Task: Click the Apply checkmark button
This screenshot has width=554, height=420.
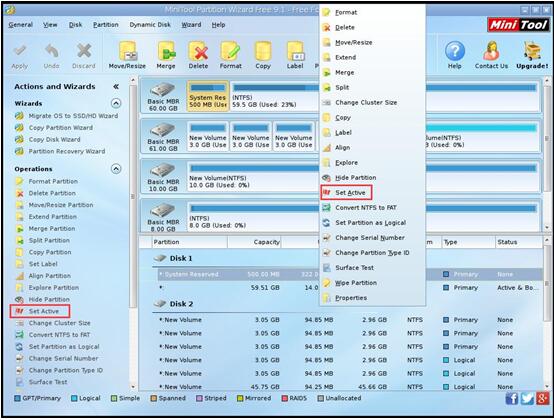Action: tap(19, 57)
